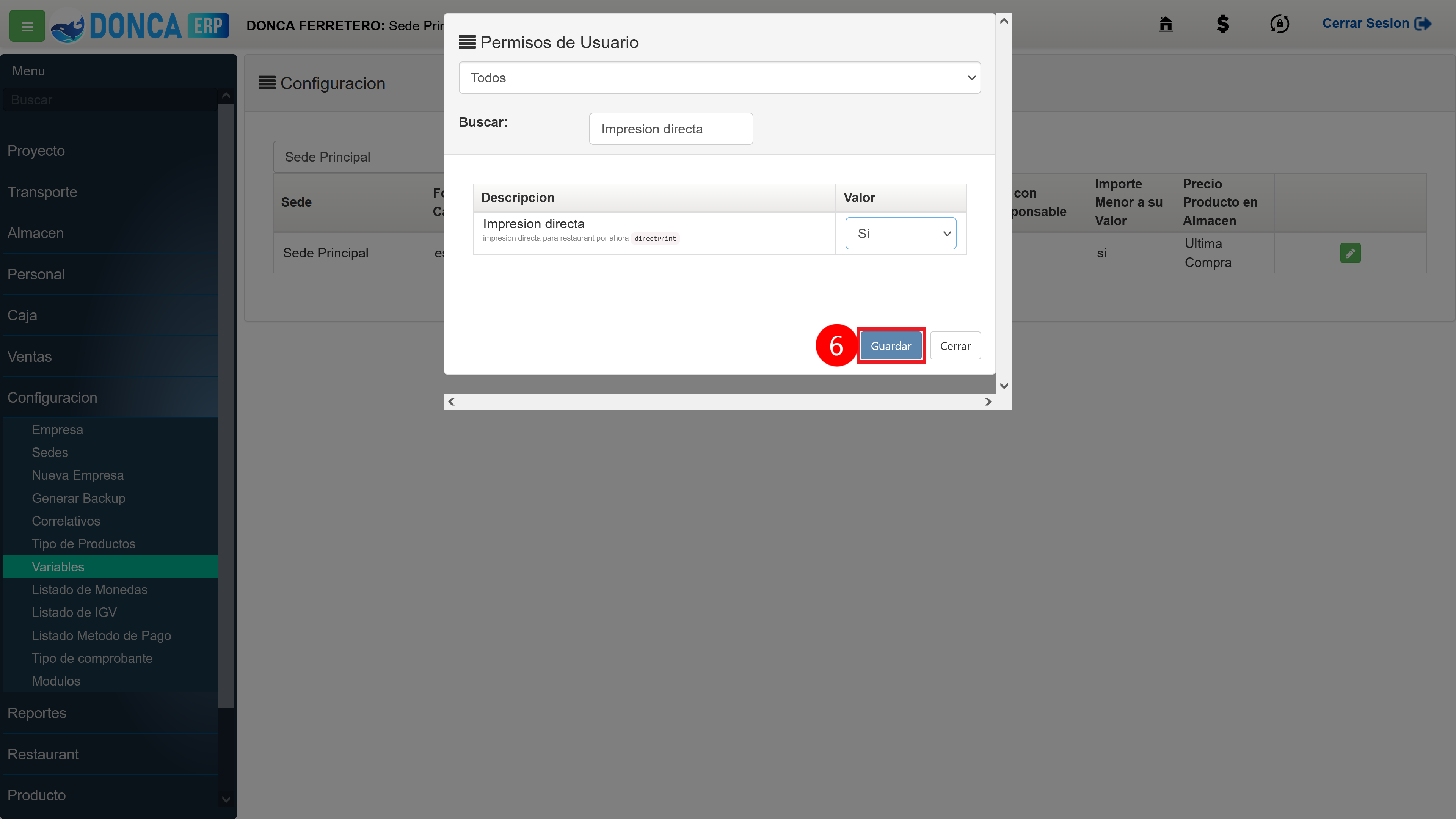
Task: Click the Cerrar Sesion link
Action: pos(1376,24)
